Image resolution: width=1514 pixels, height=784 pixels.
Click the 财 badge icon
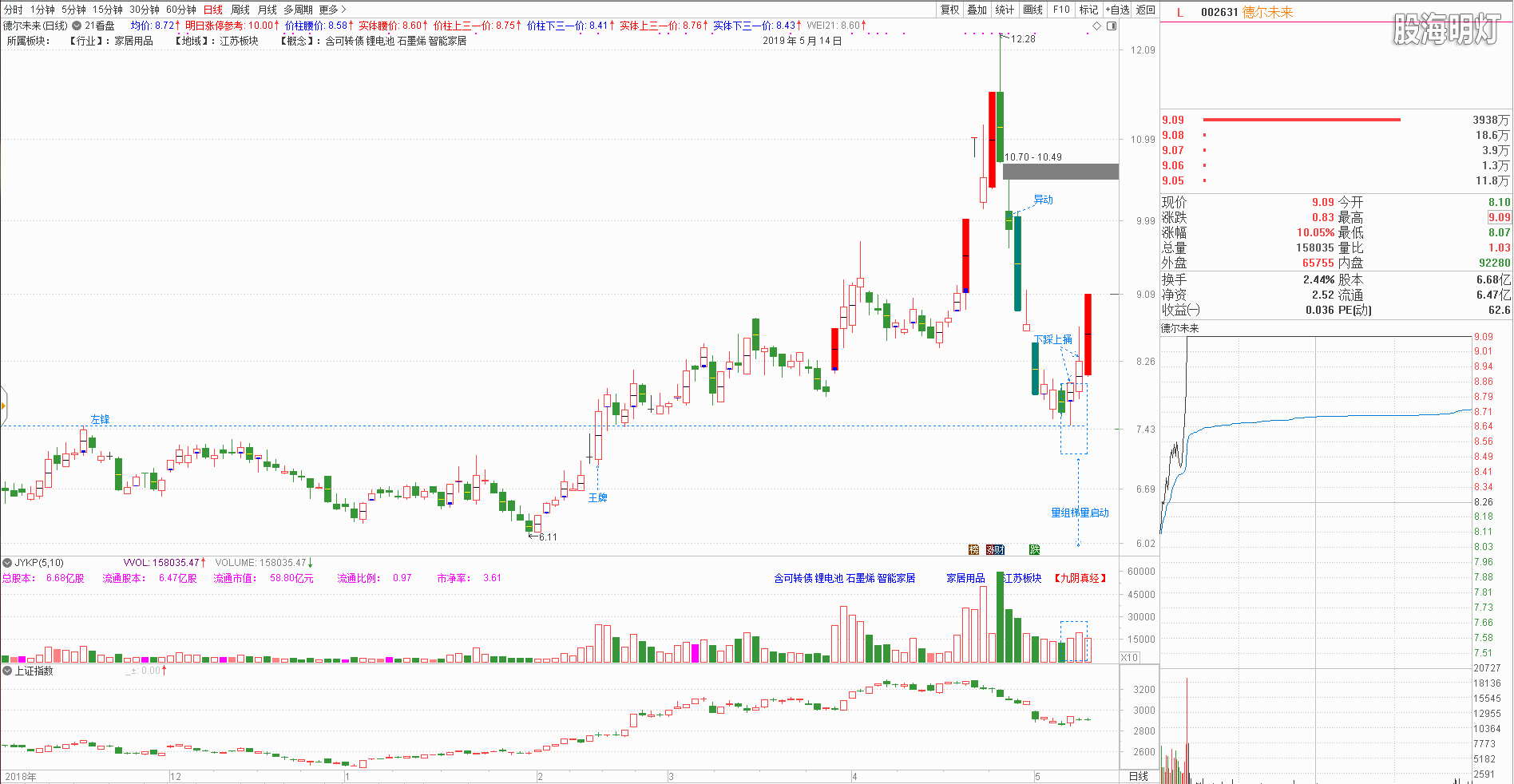(1000, 549)
